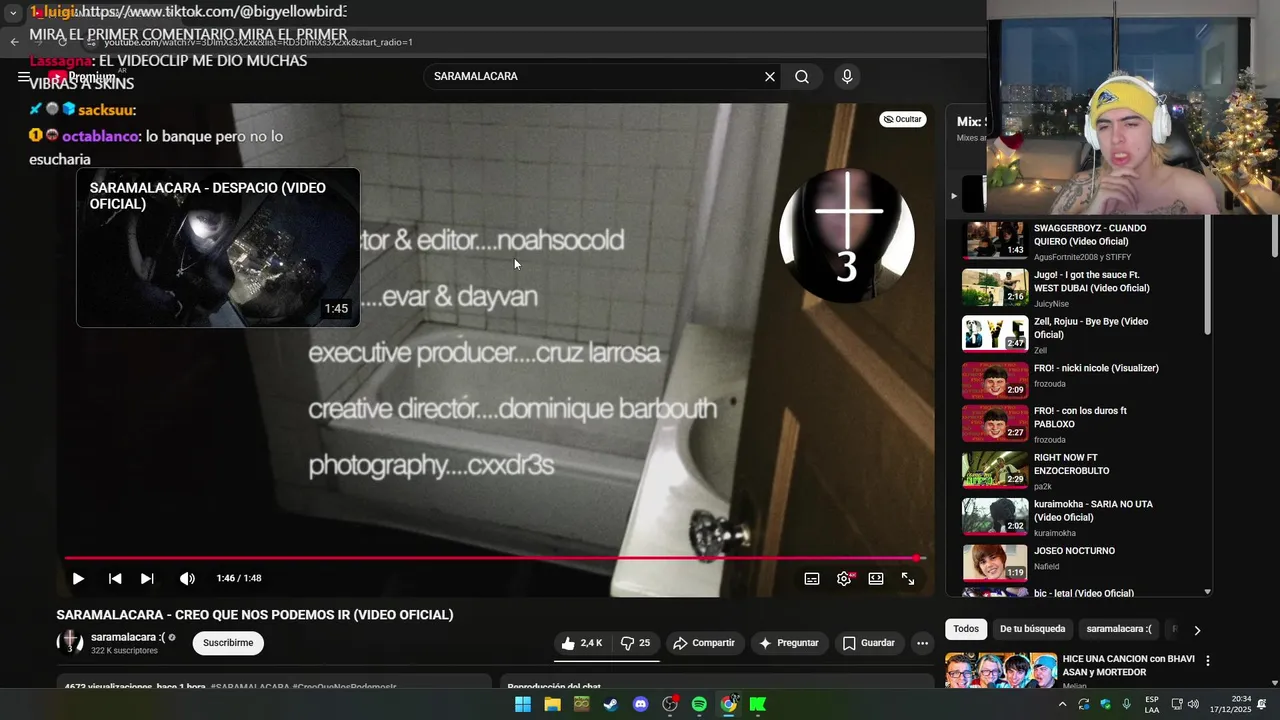The image size is (1280, 720).
Task: Switch to theater mode view
Action: pyautogui.click(x=876, y=578)
